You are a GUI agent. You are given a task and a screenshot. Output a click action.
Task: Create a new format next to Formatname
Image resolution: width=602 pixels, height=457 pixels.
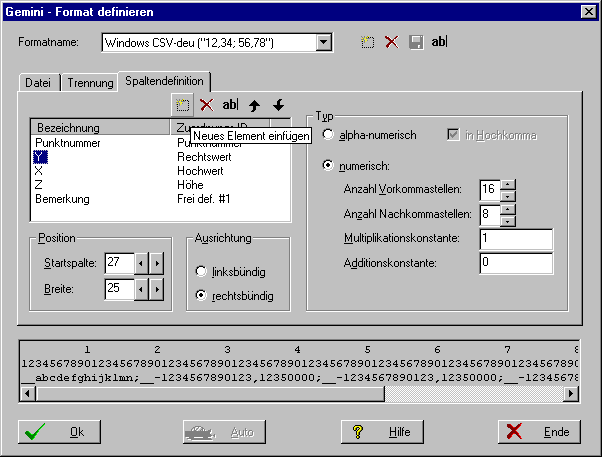tap(367, 42)
